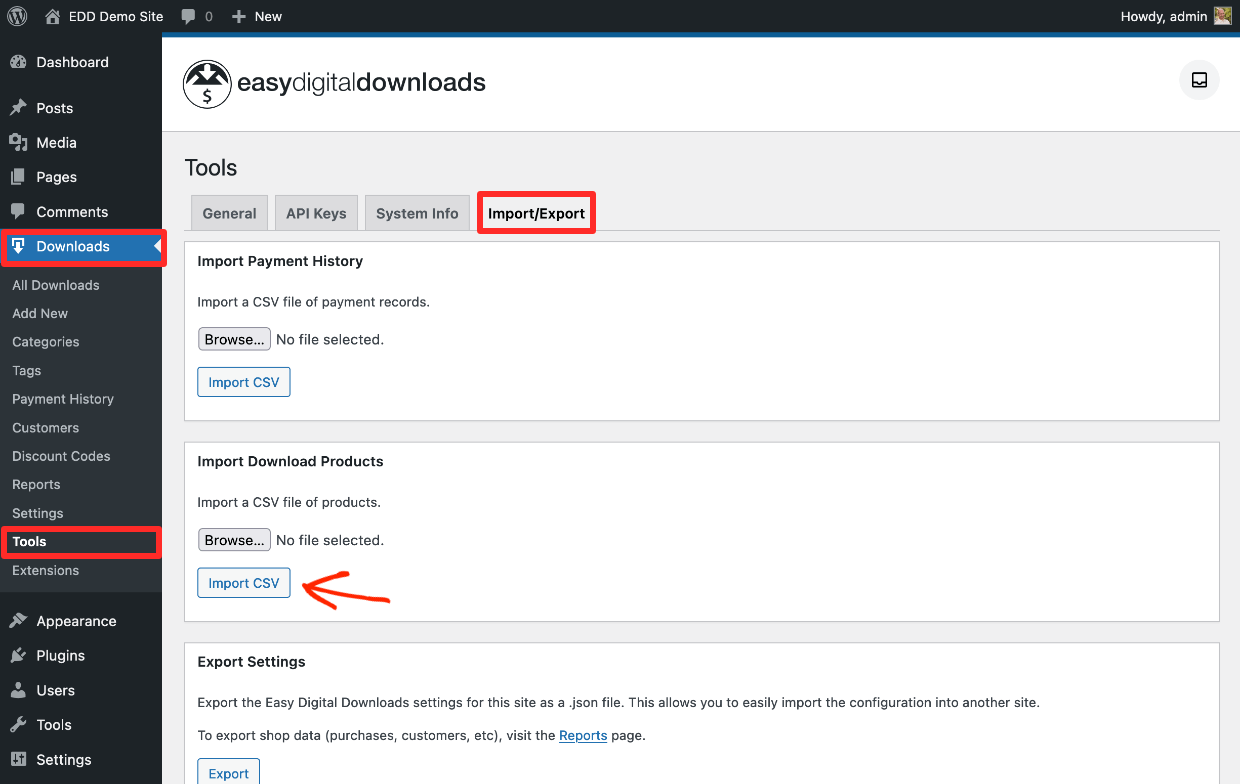Select the Dashboard icon in the sidebar

coord(20,62)
